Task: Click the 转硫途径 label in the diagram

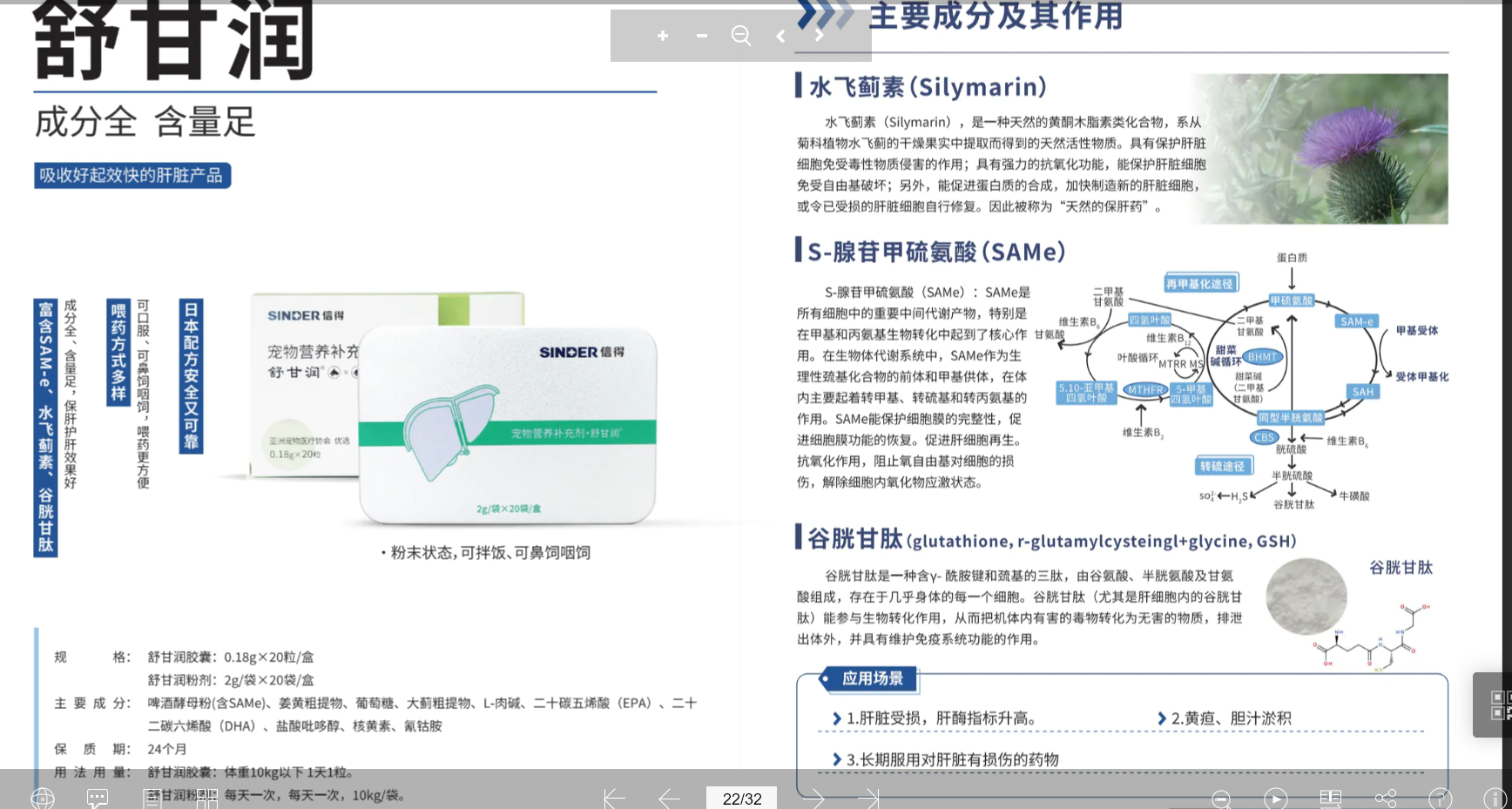Action: point(1223,467)
